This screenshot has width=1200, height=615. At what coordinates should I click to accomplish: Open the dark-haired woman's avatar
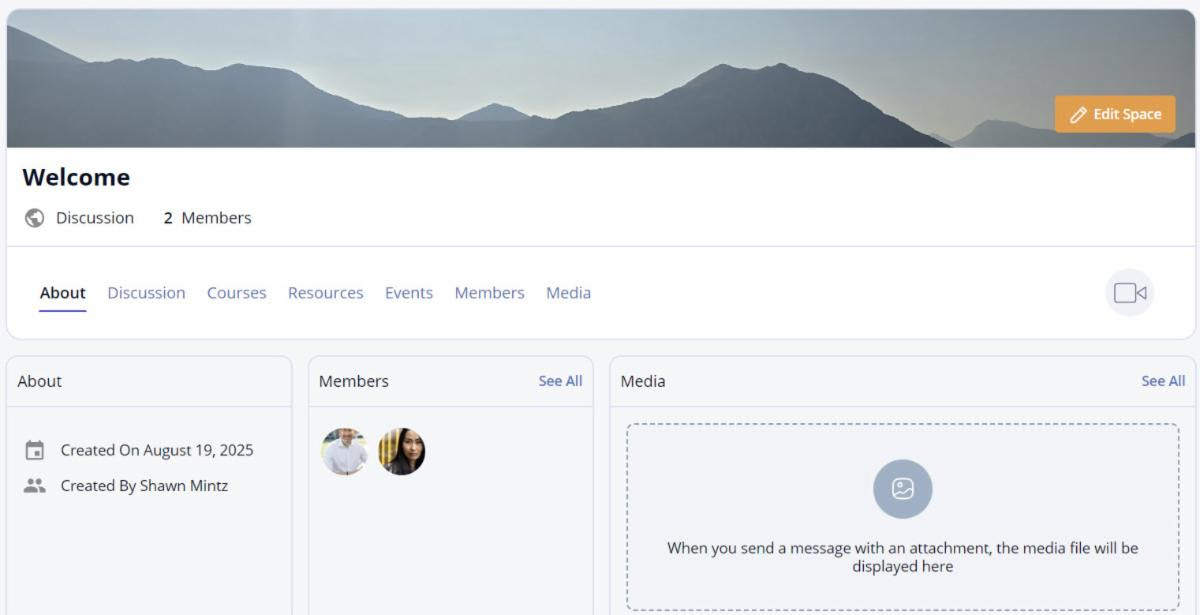click(x=402, y=452)
